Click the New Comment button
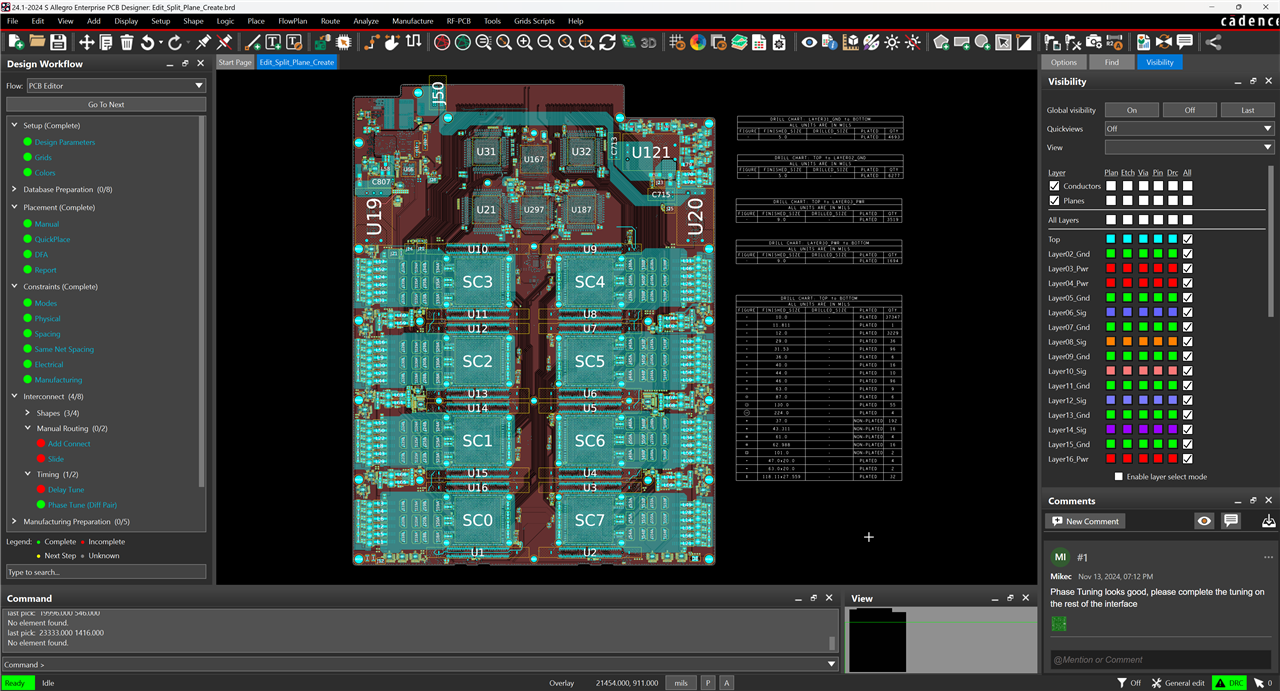Viewport: 1280px width, 691px height. [1085, 521]
